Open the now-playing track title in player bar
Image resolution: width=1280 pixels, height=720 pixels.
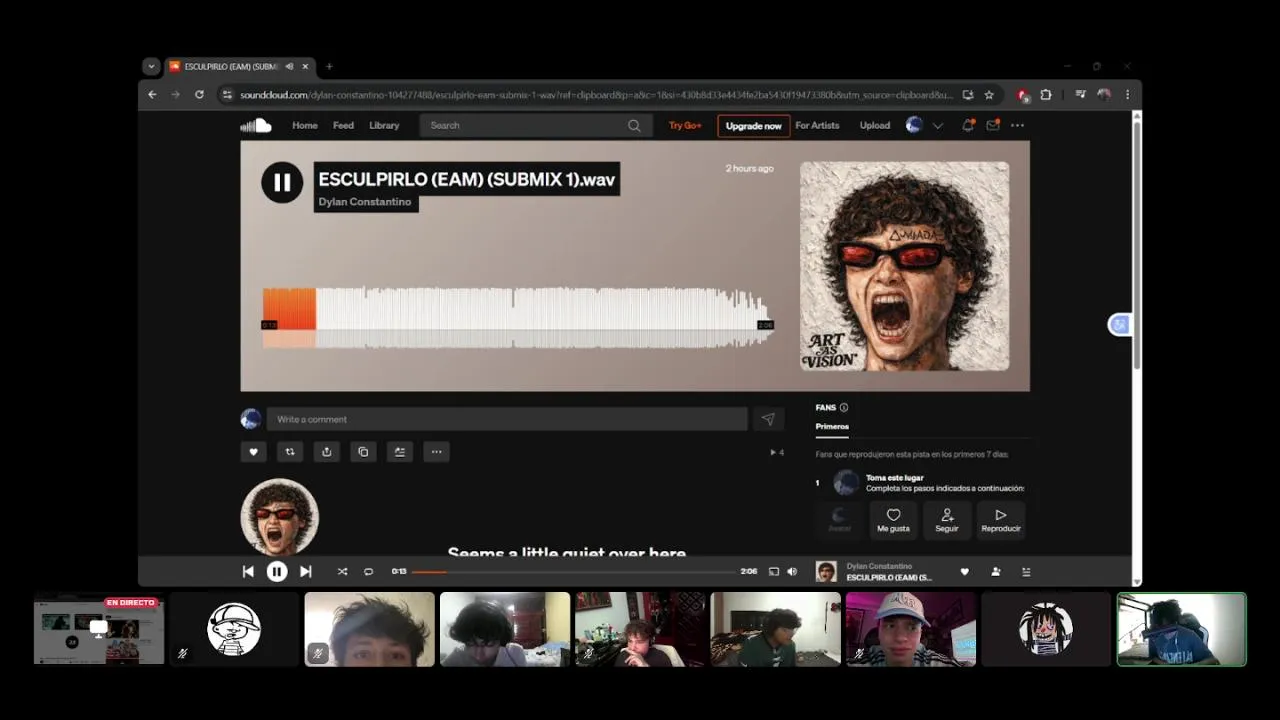click(889, 578)
